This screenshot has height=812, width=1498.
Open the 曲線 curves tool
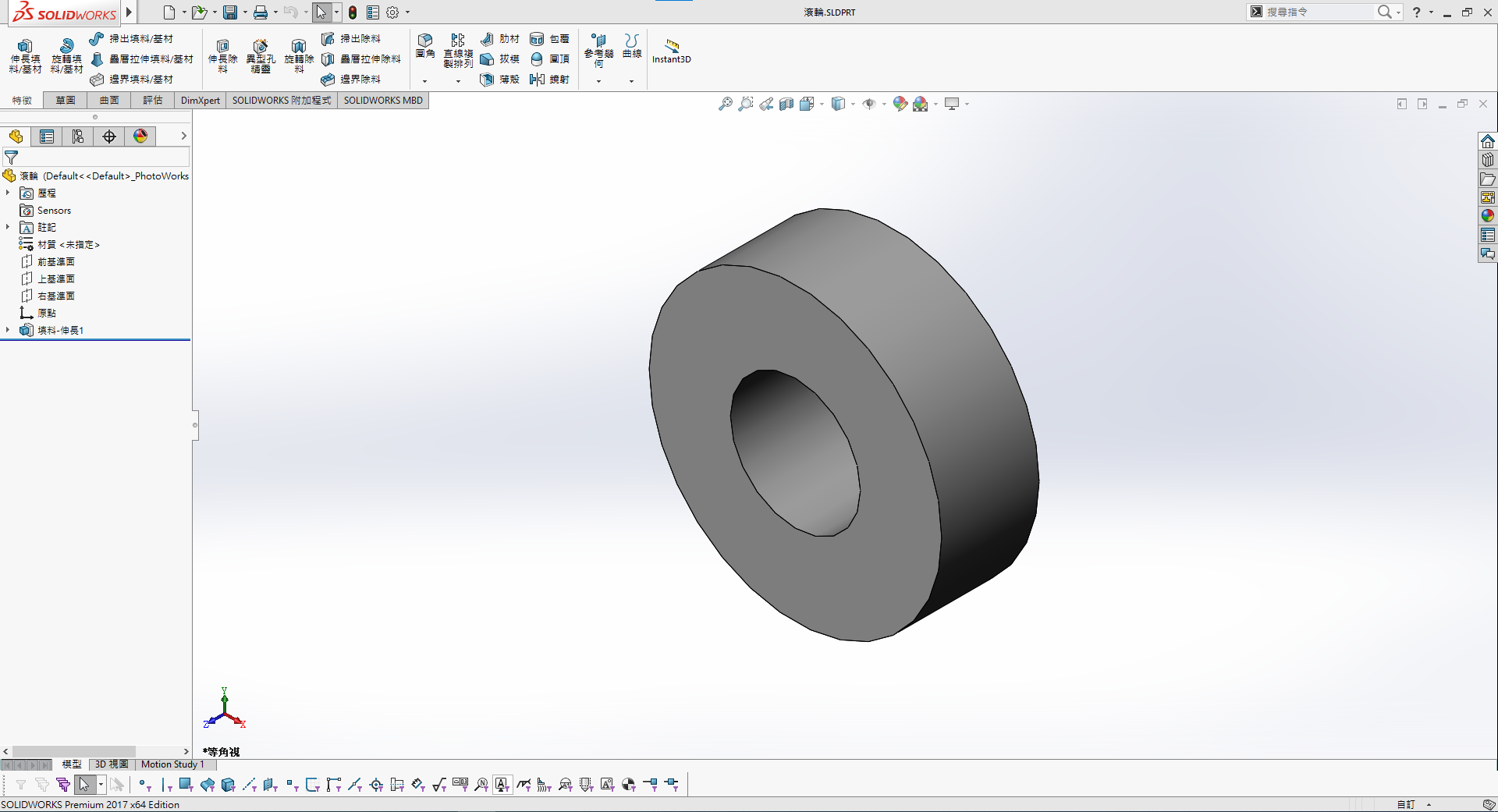click(632, 46)
